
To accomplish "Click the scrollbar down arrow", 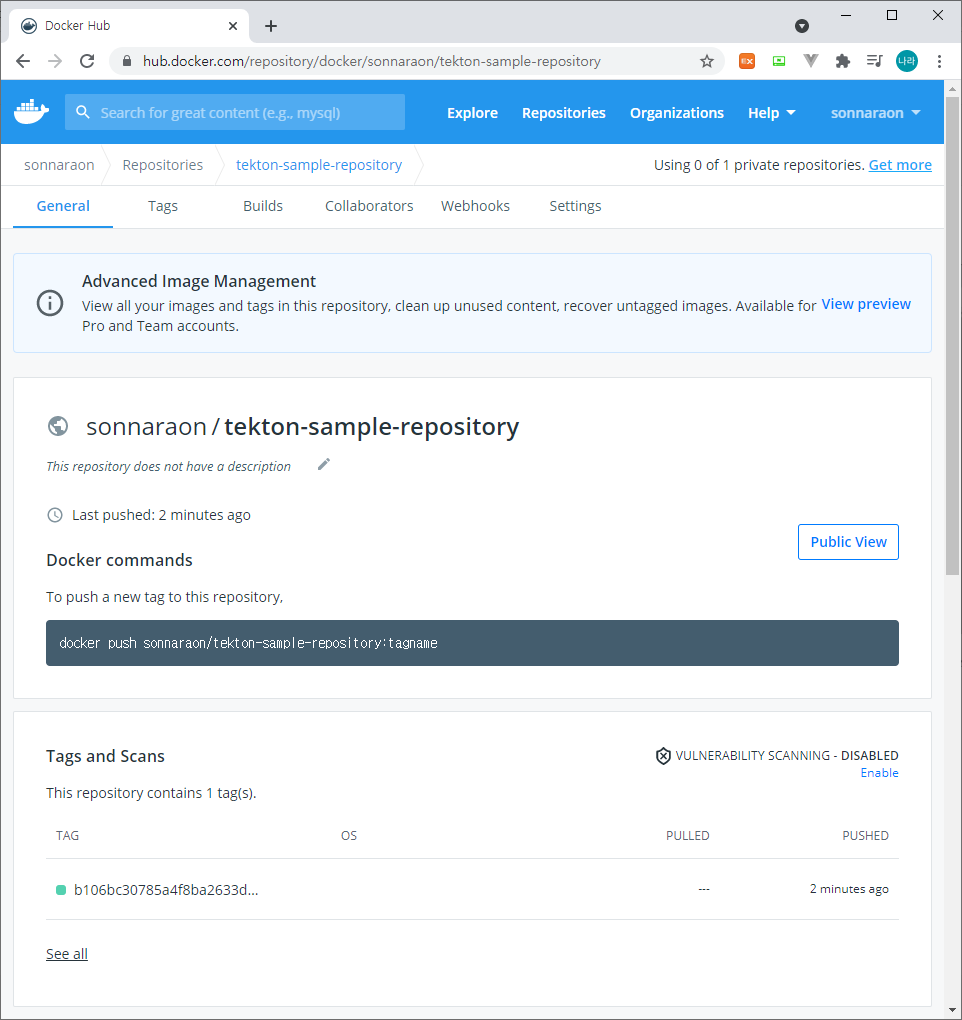I will click(952, 1010).
